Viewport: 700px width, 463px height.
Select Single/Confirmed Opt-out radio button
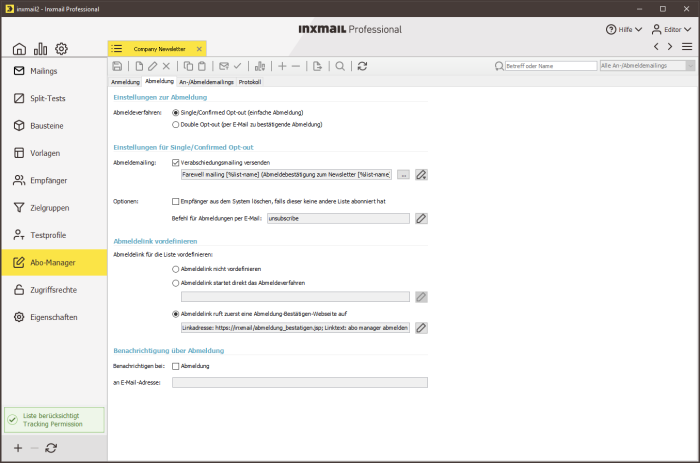(x=175, y=113)
